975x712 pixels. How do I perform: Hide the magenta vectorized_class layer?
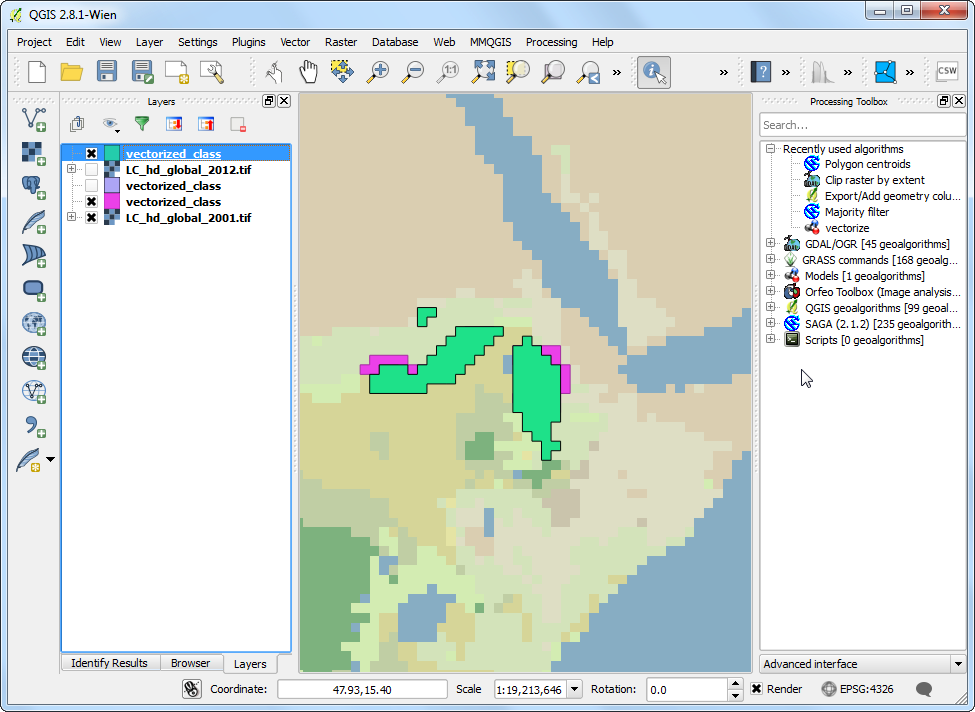coord(91,202)
